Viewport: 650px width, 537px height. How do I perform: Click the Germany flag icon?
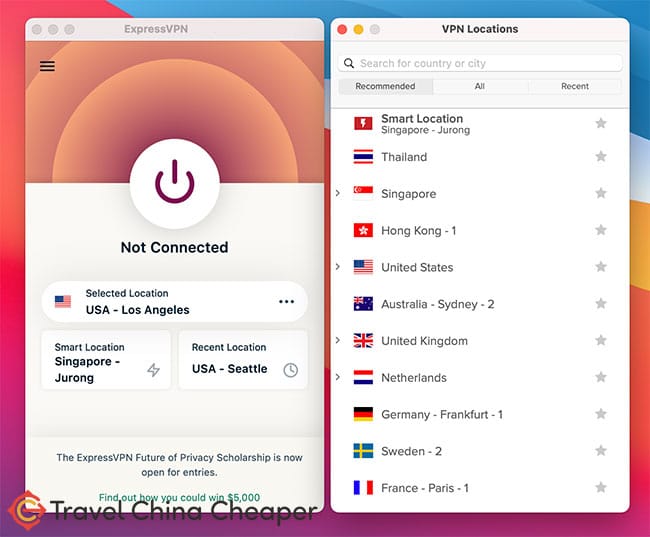tap(363, 414)
